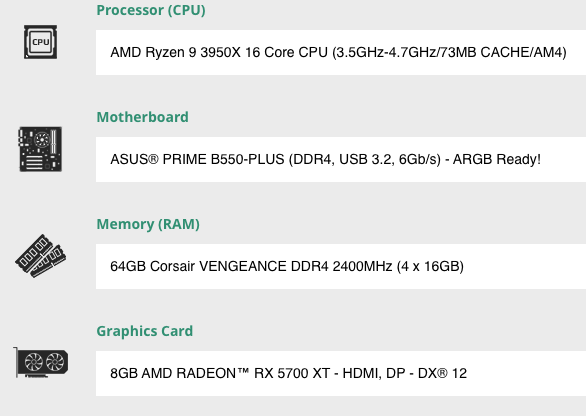Select the ASUS PRIME B550-PLUS option text

(x=197, y=159)
